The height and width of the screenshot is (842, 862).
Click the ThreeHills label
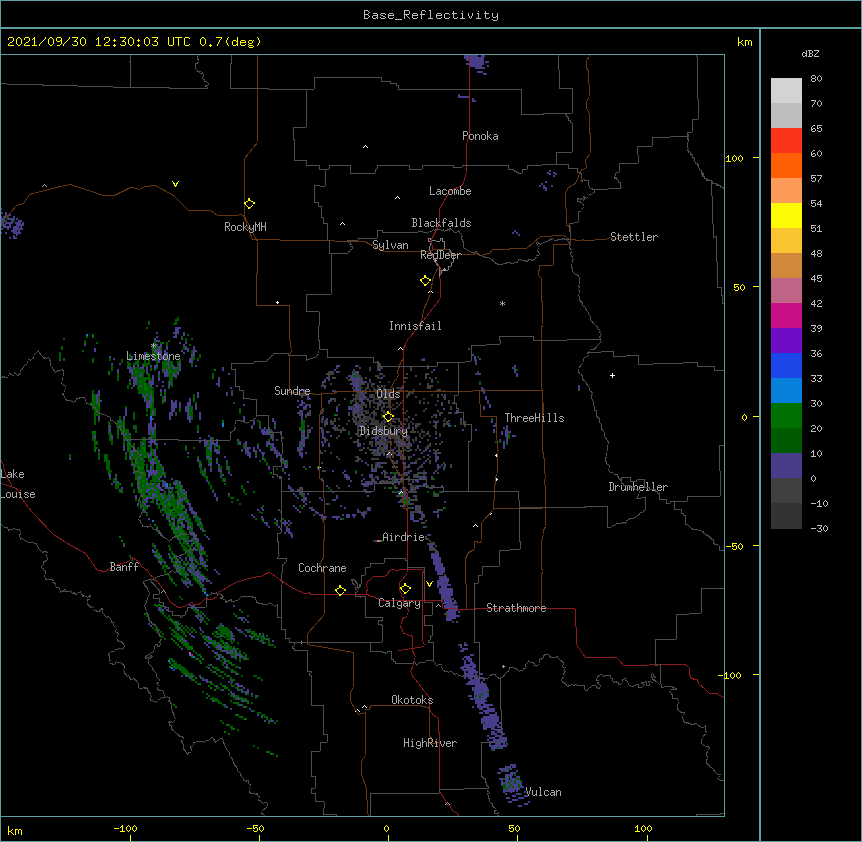(534, 418)
